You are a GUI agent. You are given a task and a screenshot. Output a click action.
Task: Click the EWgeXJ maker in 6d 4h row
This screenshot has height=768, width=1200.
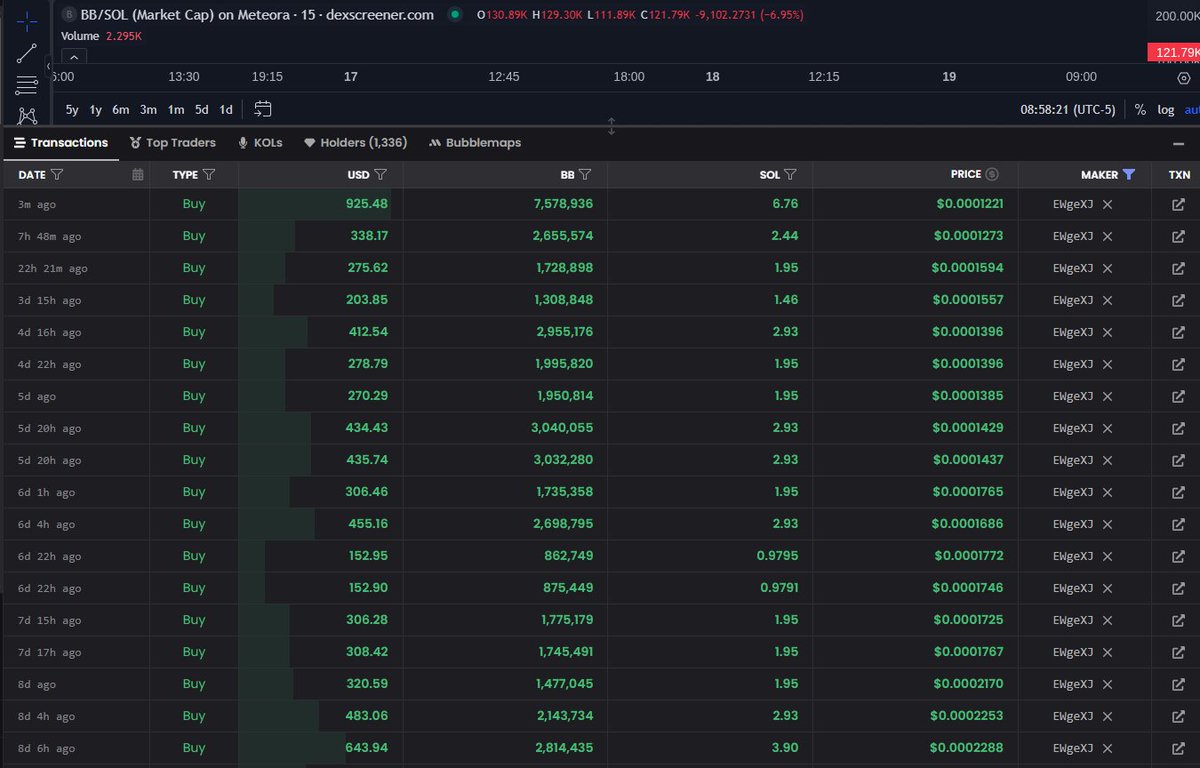[1072, 524]
